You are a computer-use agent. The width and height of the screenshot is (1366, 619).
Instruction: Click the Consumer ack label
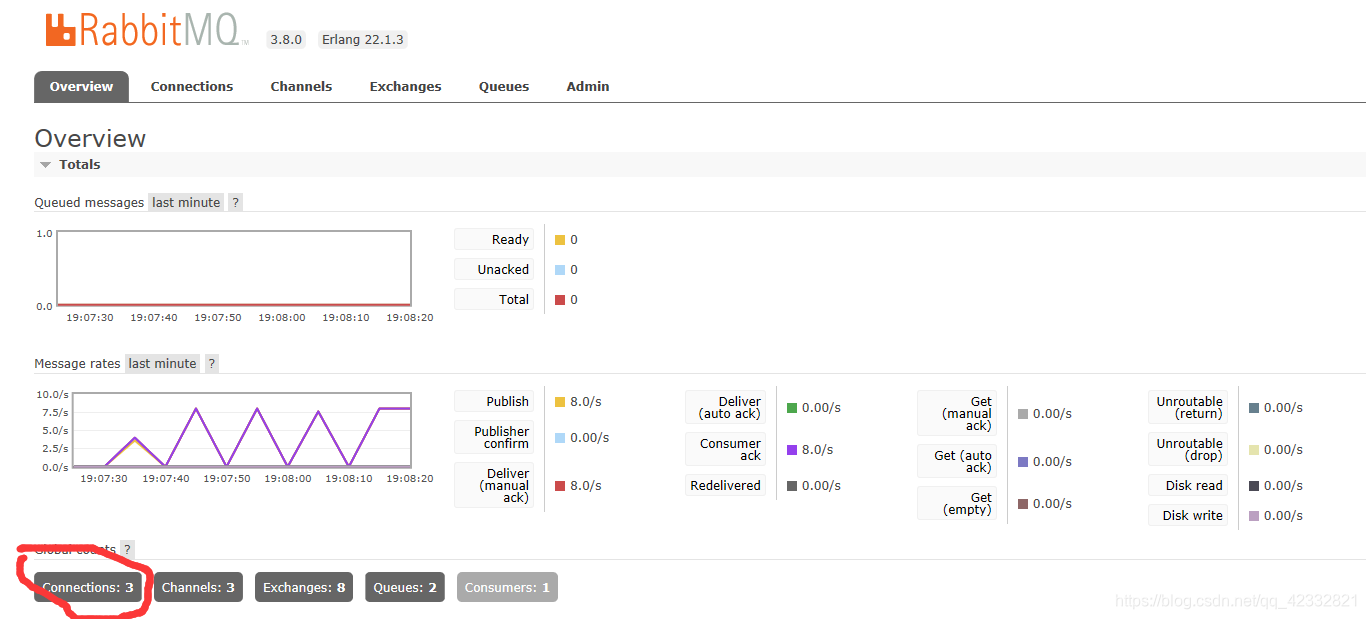(x=726, y=449)
